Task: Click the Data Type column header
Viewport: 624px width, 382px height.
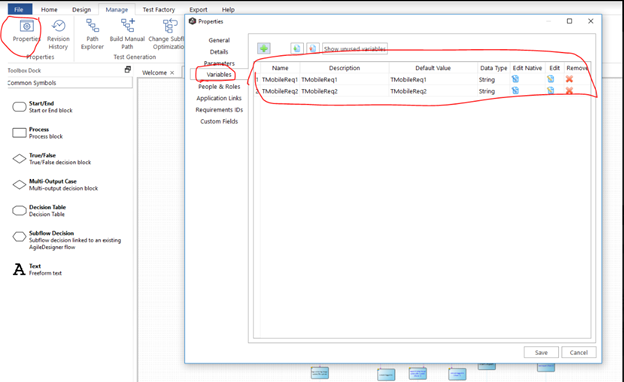Action: point(493,68)
